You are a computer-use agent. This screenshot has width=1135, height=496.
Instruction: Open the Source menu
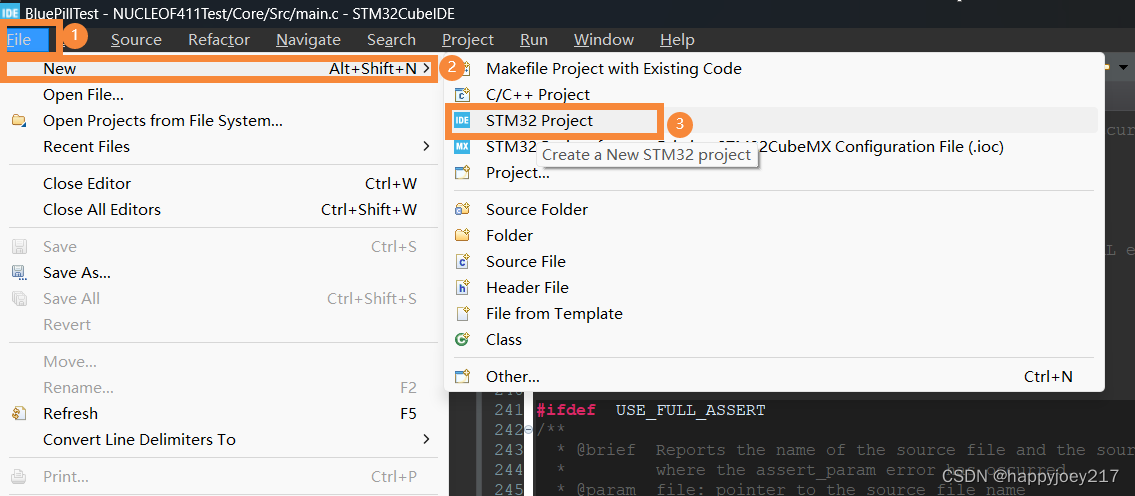136,40
